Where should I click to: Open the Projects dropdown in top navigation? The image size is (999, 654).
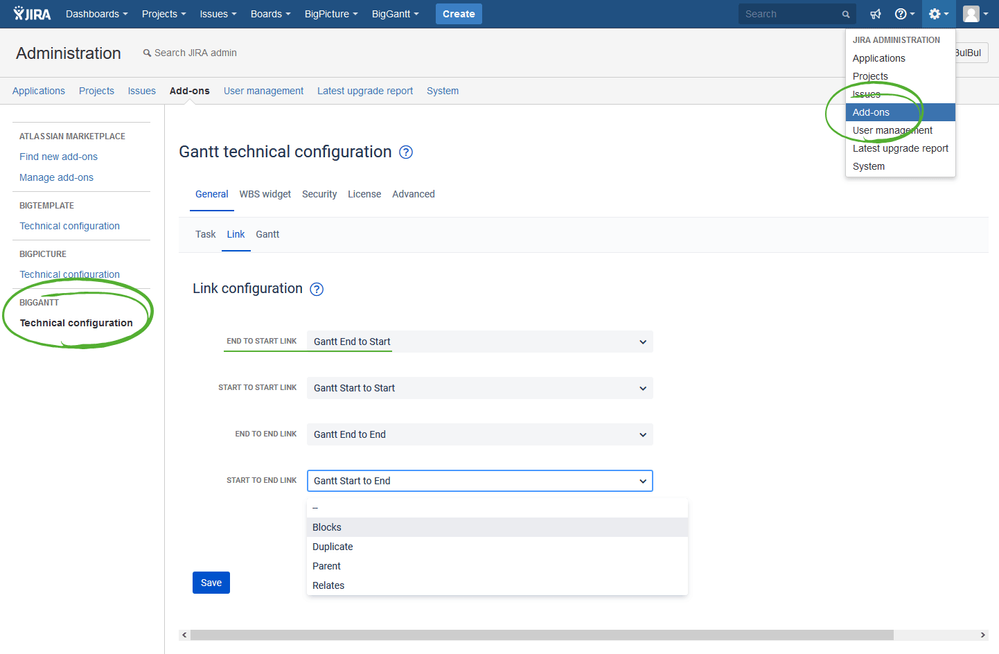click(x=164, y=14)
